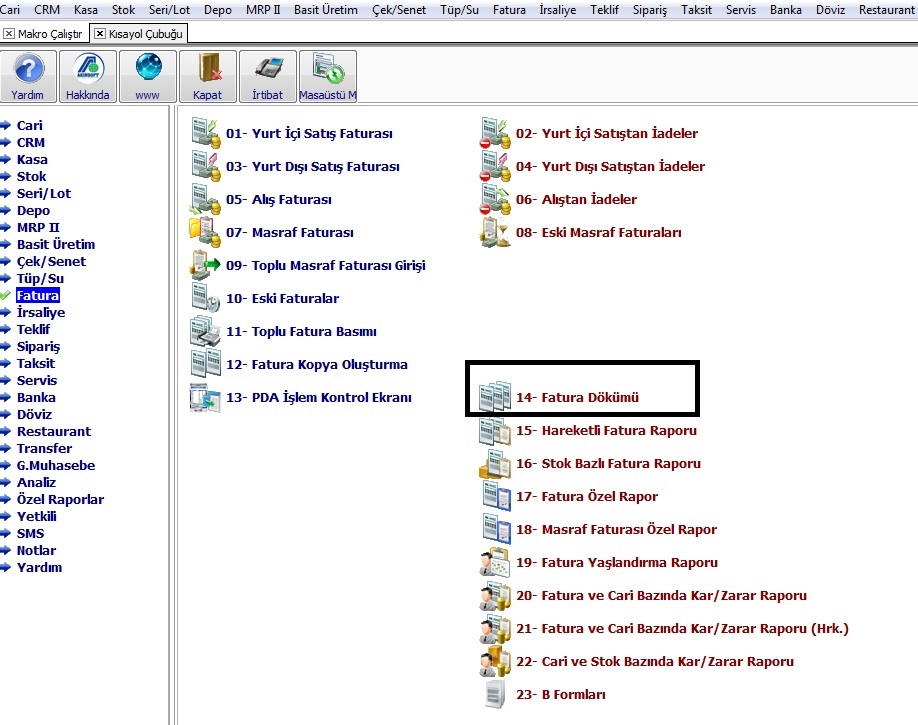Select Cari in the left module list
The image size is (918, 725).
[29, 125]
